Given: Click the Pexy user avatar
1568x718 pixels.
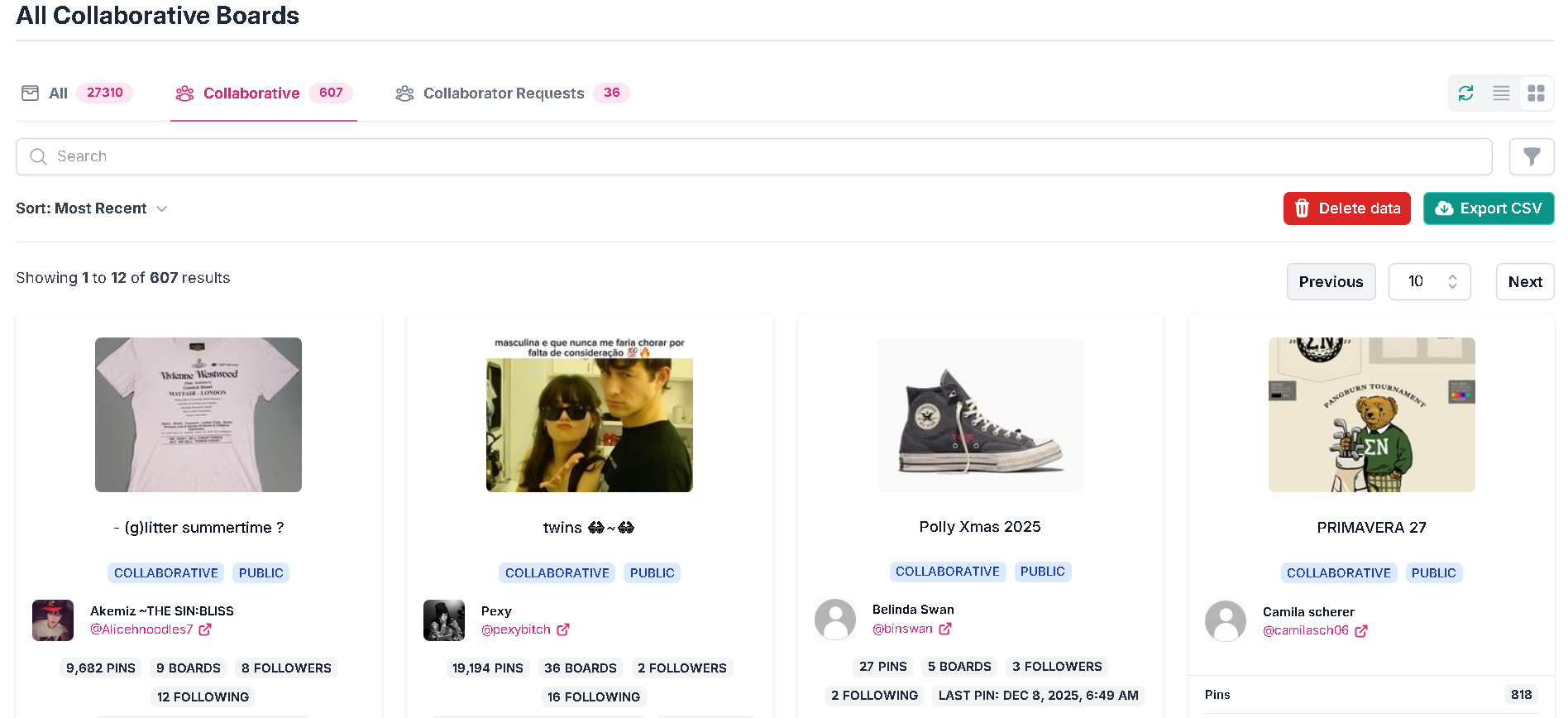Looking at the screenshot, I should pos(444,620).
